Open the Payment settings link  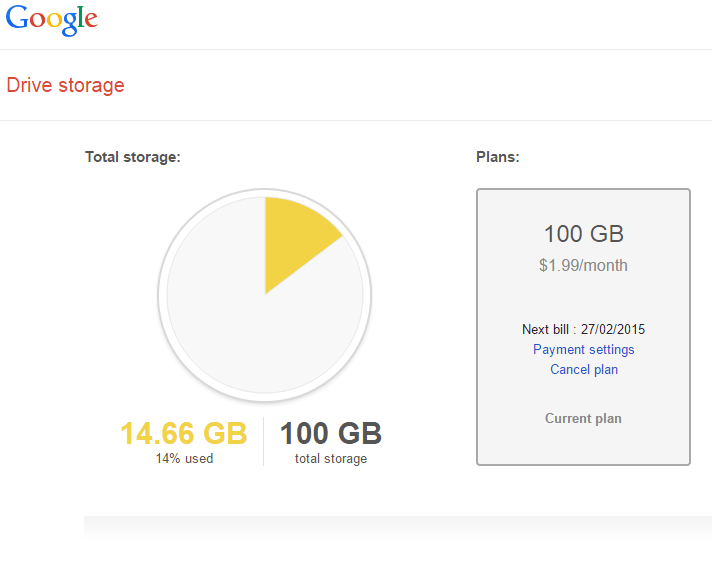(x=583, y=350)
